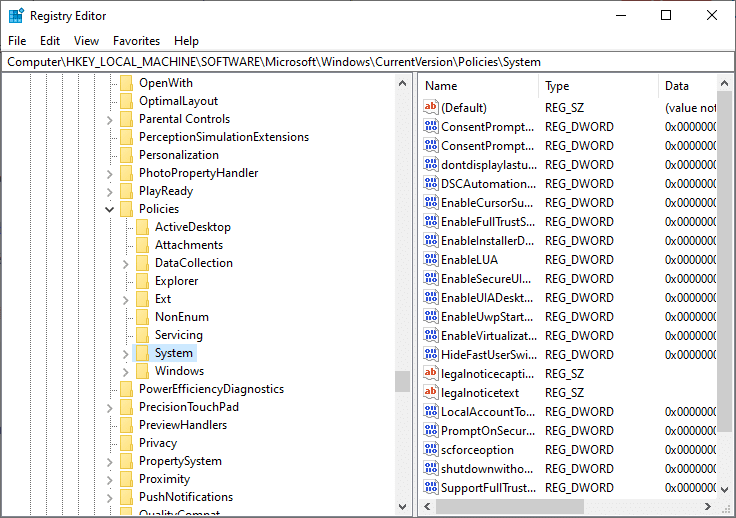The width and height of the screenshot is (736, 518).
Task: Click the tree pane scroll down arrow
Action: 402,507
